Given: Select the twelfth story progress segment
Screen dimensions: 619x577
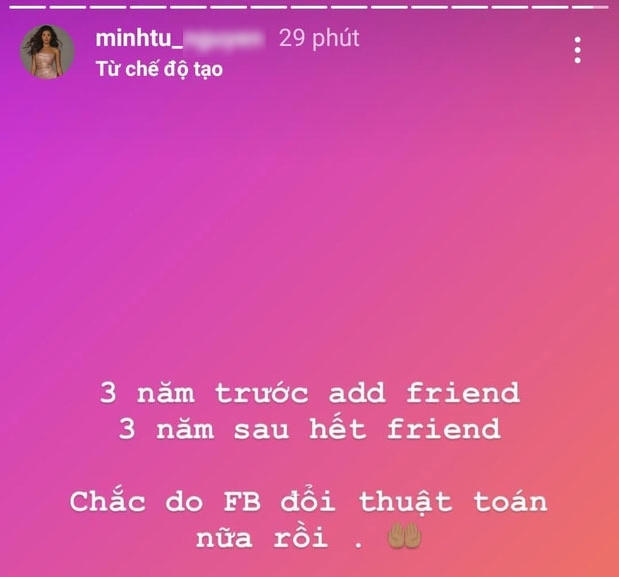Looking at the screenshot, I should (x=469, y=7).
